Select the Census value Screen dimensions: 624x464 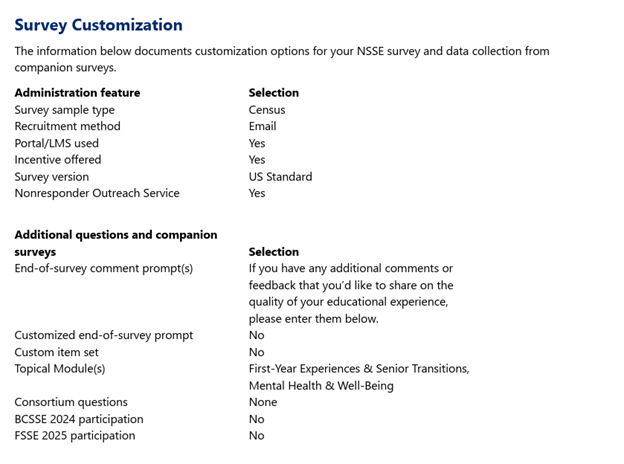pos(267,110)
